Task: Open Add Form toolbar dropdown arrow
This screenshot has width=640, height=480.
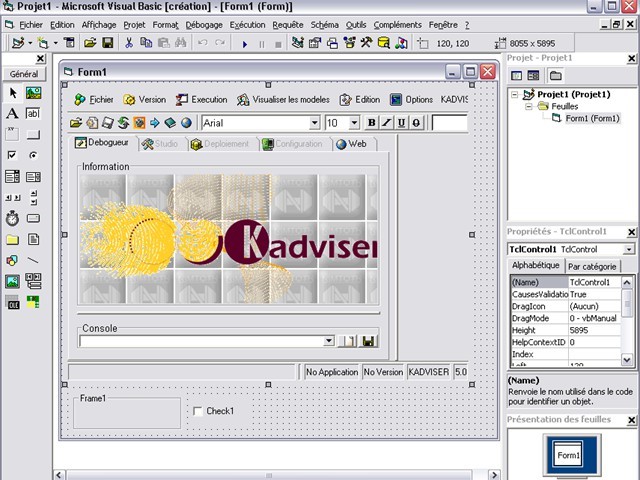Action: coord(56,42)
